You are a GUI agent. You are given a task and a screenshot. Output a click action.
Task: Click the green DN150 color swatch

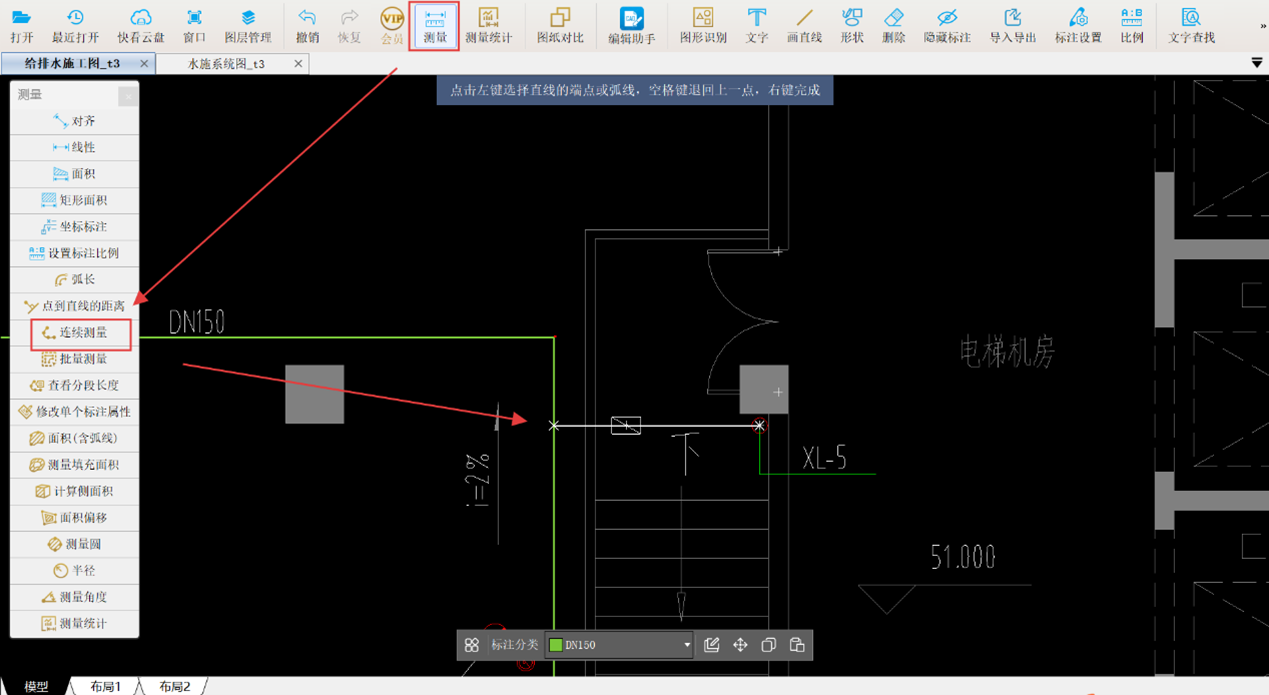(557, 645)
